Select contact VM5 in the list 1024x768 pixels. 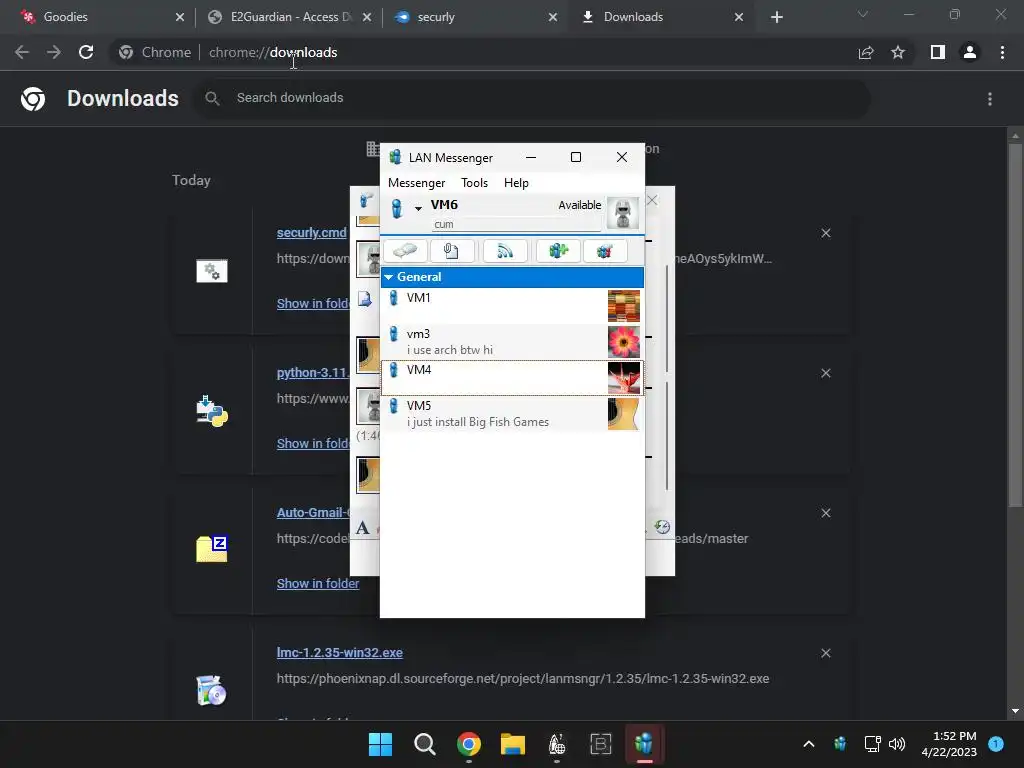(512, 413)
